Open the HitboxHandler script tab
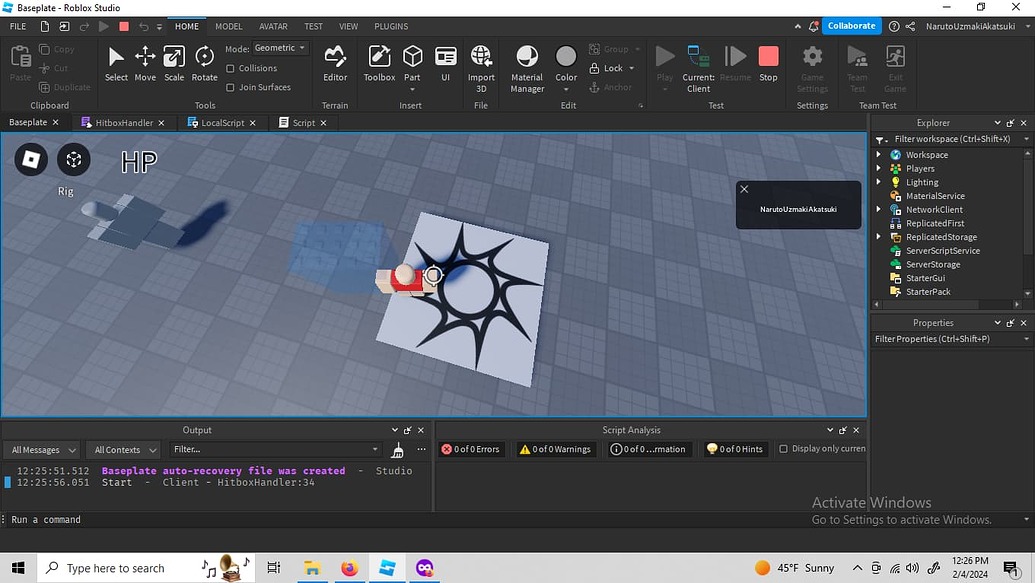 click(124, 122)
